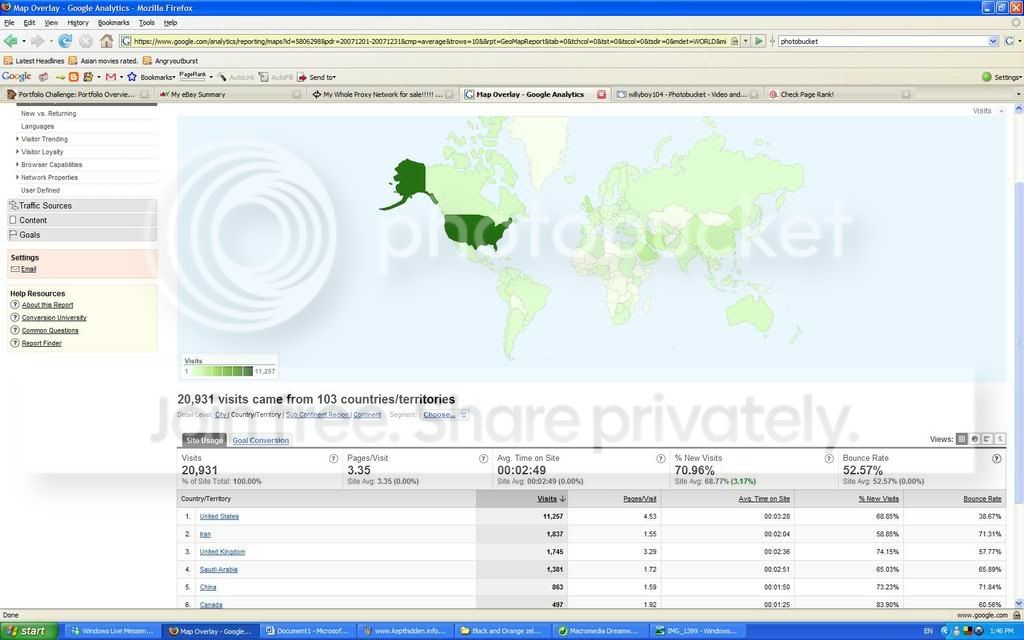Click the Bookmarks star icon in Google toolbar
The height and width of the screenshot is (640, 1024).
[x=131, y=77]
